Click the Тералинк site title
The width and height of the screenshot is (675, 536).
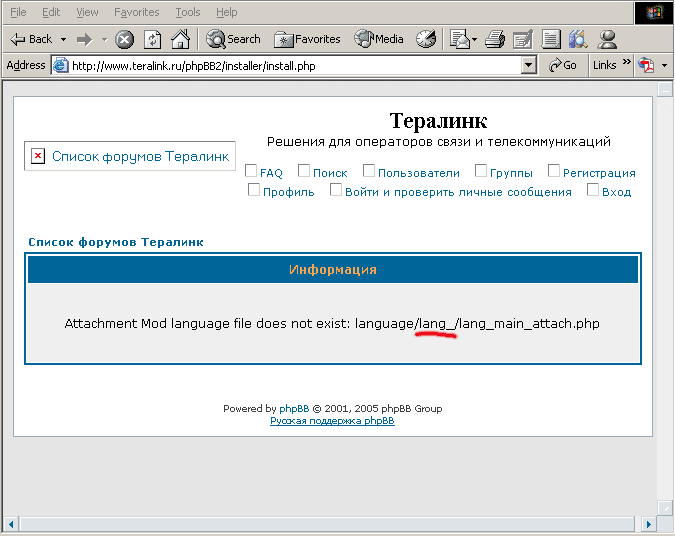click(438, 121)
